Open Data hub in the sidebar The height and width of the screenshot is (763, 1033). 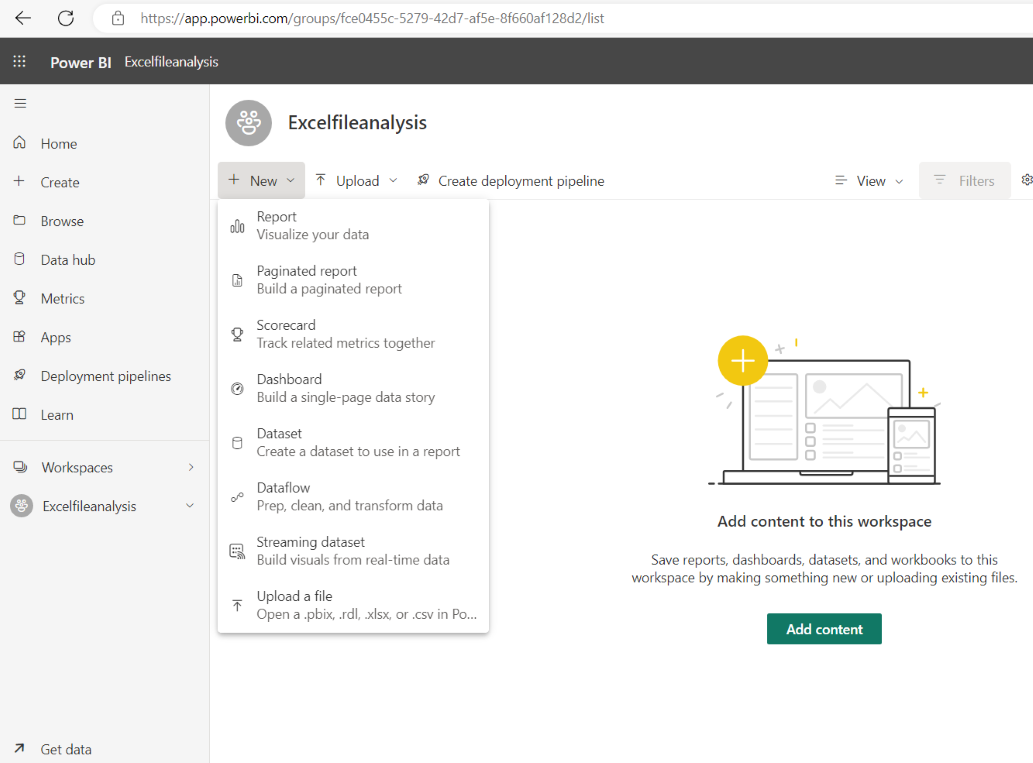point(105,260)
